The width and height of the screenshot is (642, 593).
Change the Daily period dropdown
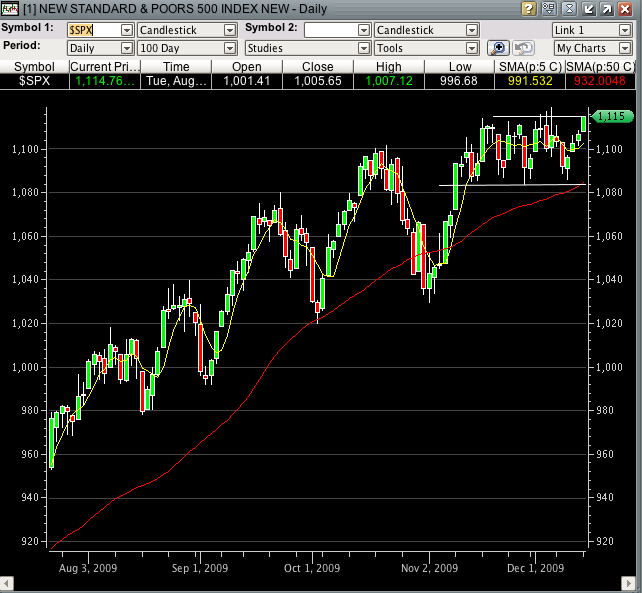tap(126, 48)
